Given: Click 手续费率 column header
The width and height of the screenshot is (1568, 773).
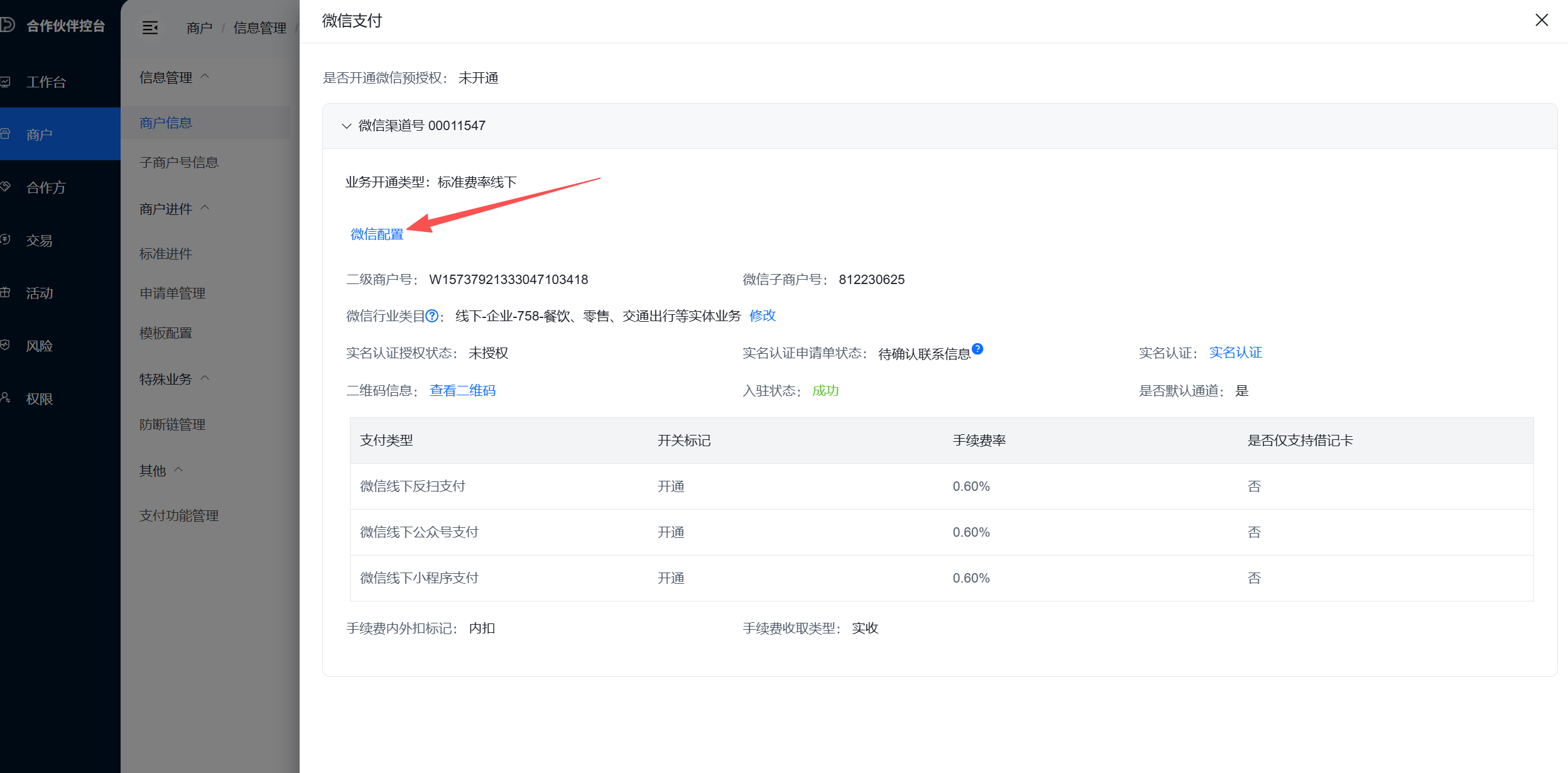Looking at the screenshot, I should [x=979, y=440].
